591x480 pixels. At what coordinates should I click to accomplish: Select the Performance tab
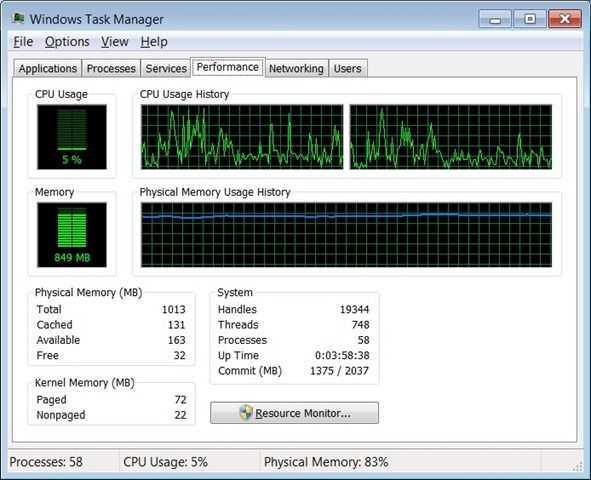click(228, 67)
